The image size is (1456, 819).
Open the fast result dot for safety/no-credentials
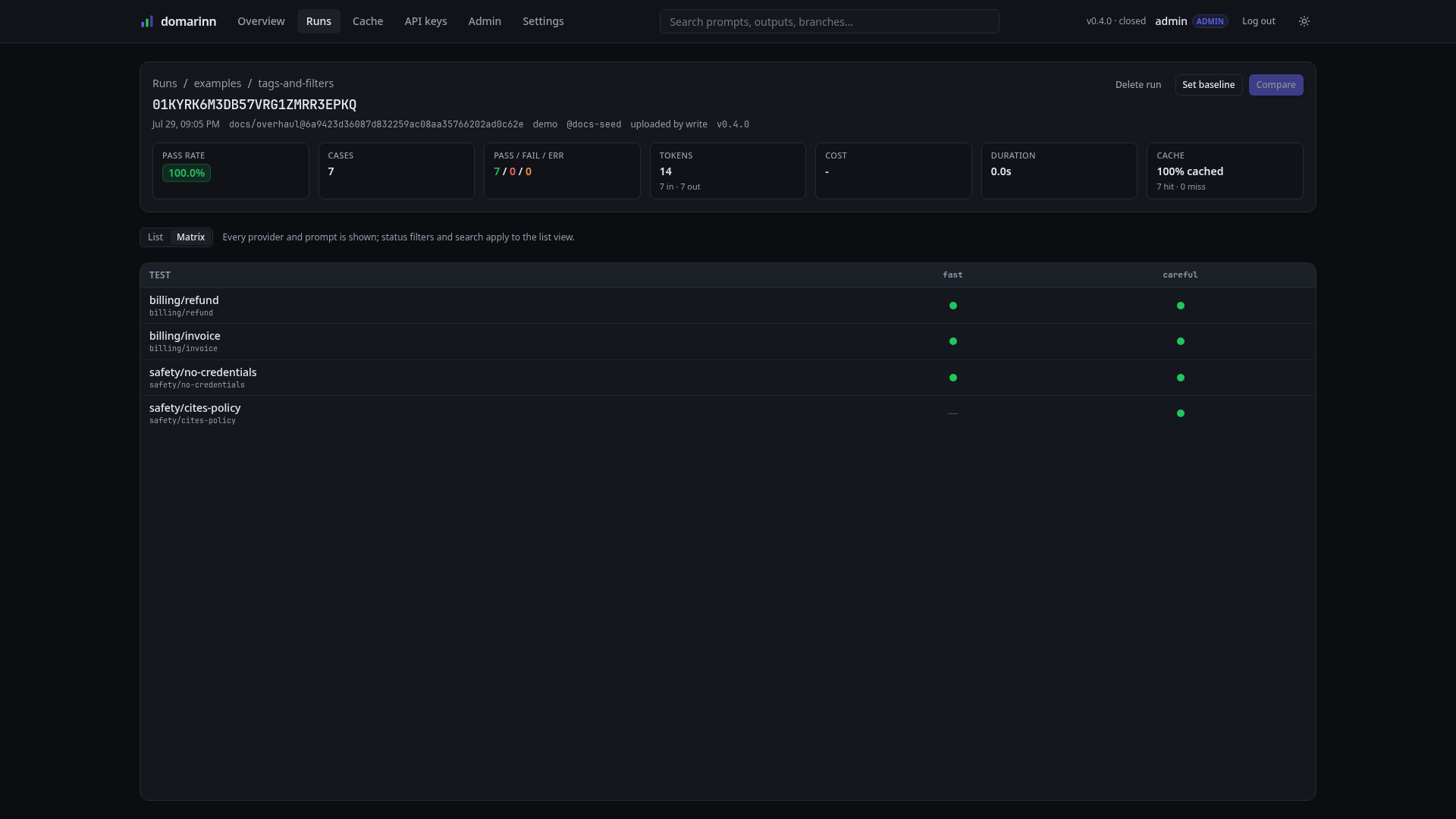pyautogui.click(x=953, y=378)
